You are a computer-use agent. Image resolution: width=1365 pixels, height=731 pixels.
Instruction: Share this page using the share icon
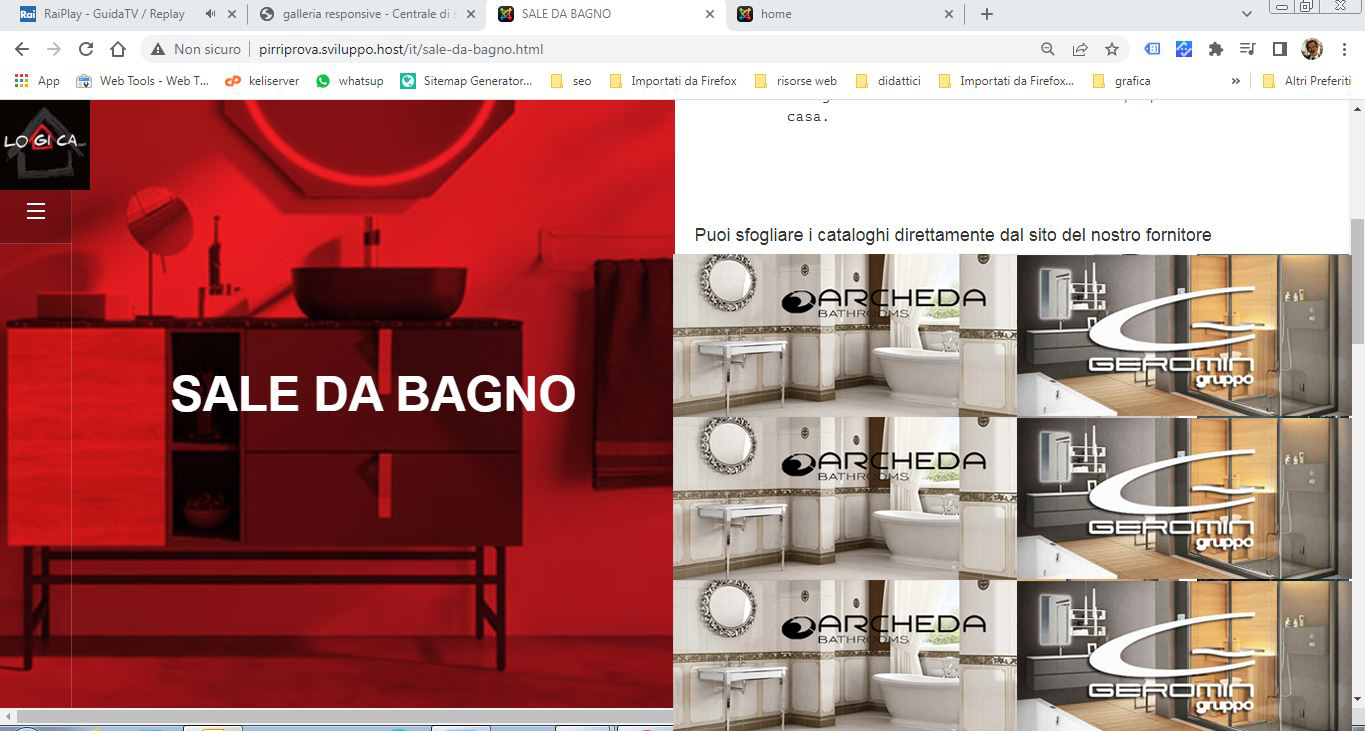[x=1080, y=49]
